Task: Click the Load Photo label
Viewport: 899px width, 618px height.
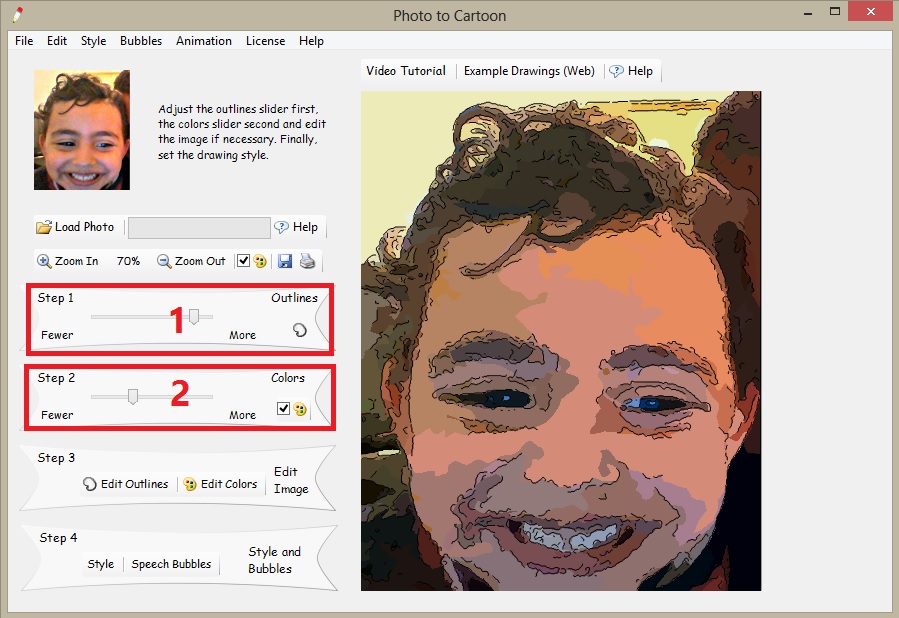Action: point(84,227)
